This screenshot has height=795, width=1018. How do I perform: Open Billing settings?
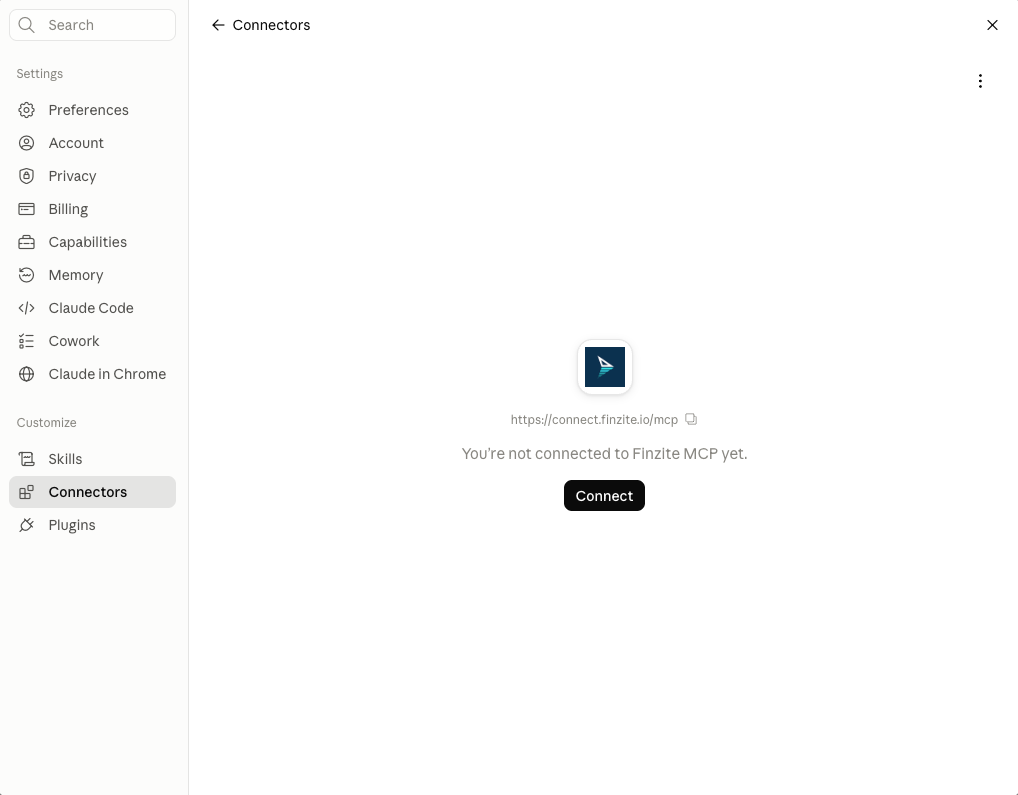pos(92,209)
